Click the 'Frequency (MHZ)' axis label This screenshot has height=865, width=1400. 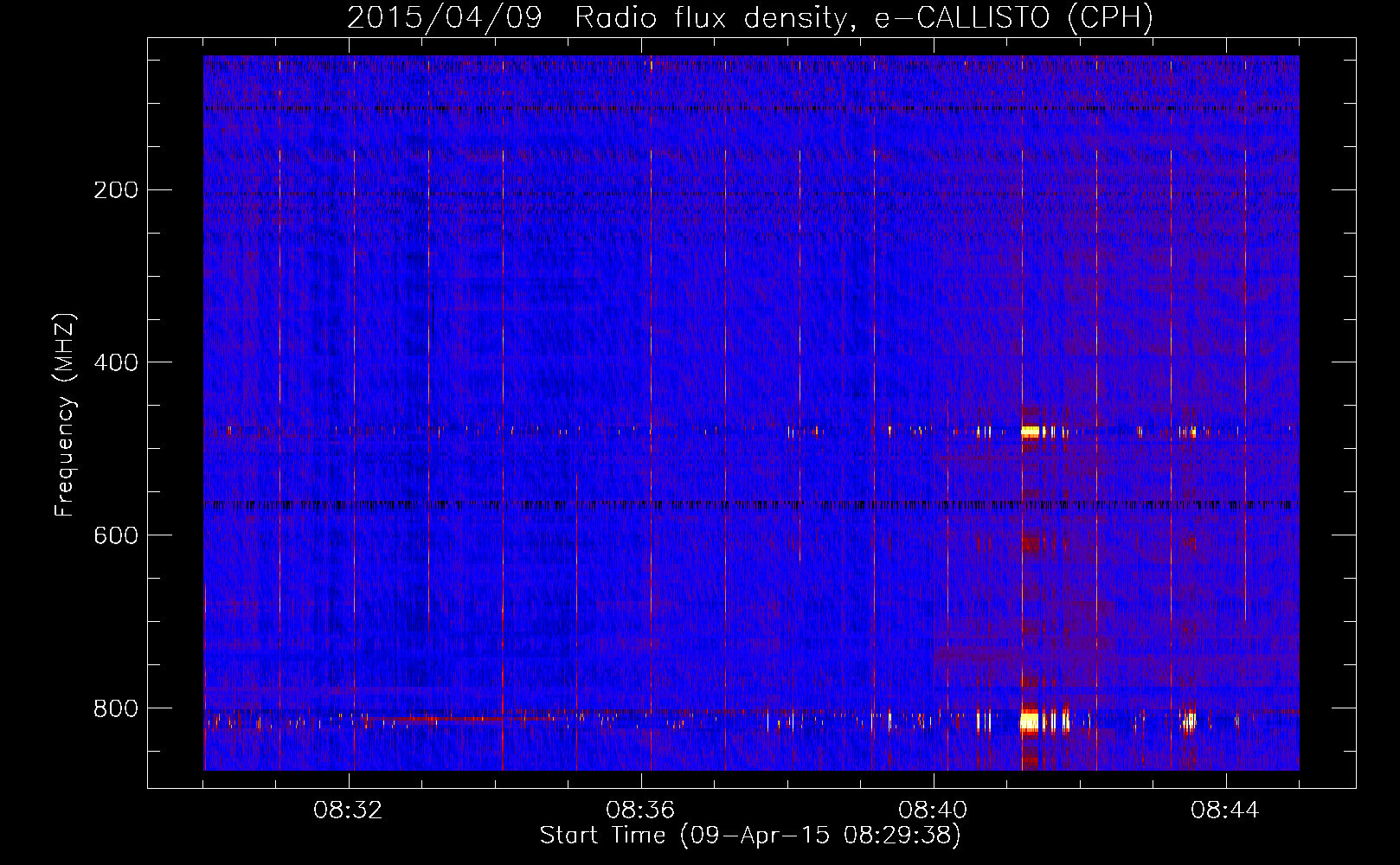[x=64, y=415]
